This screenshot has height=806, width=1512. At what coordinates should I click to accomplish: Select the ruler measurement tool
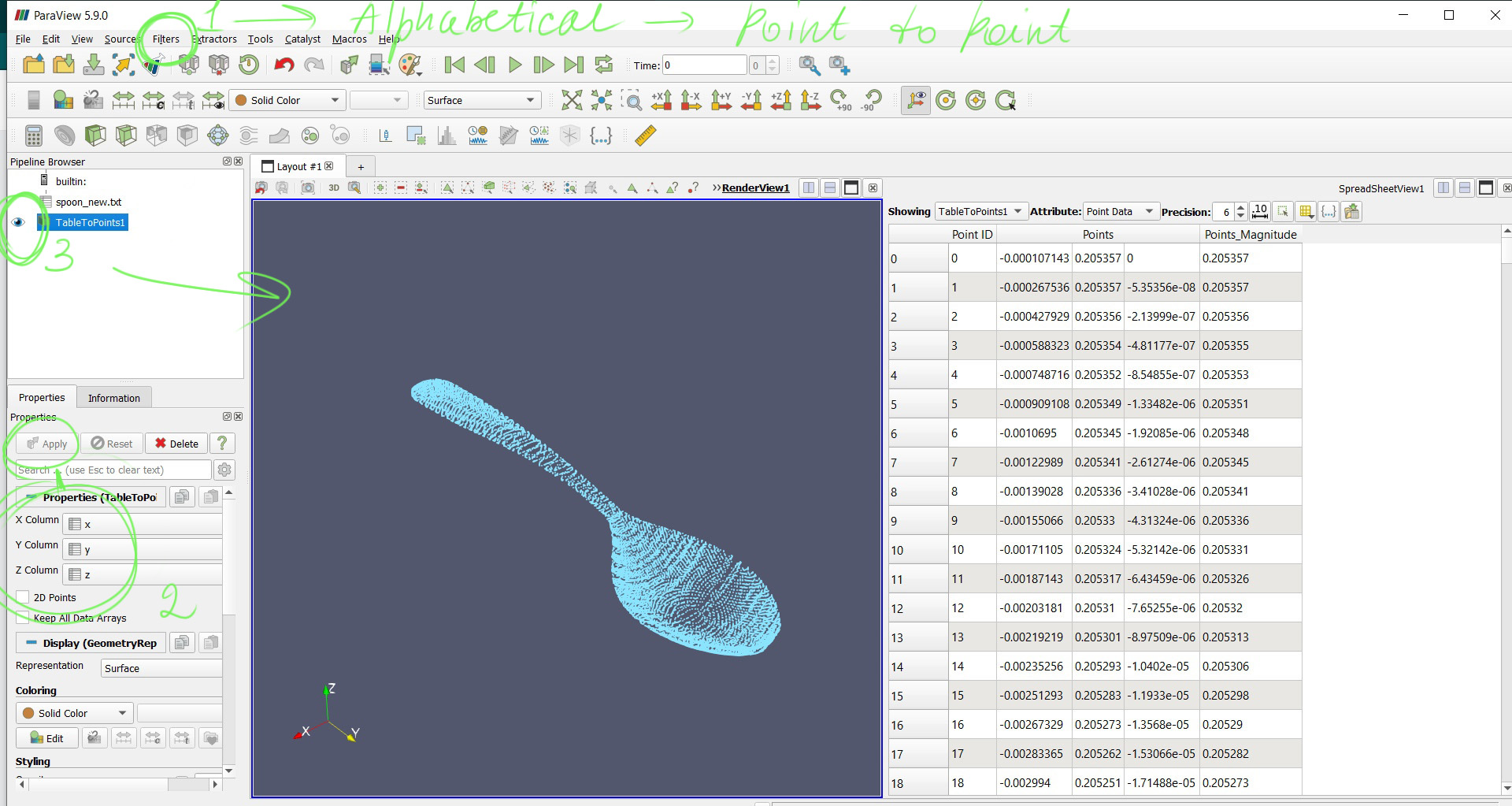click(644, 135)
